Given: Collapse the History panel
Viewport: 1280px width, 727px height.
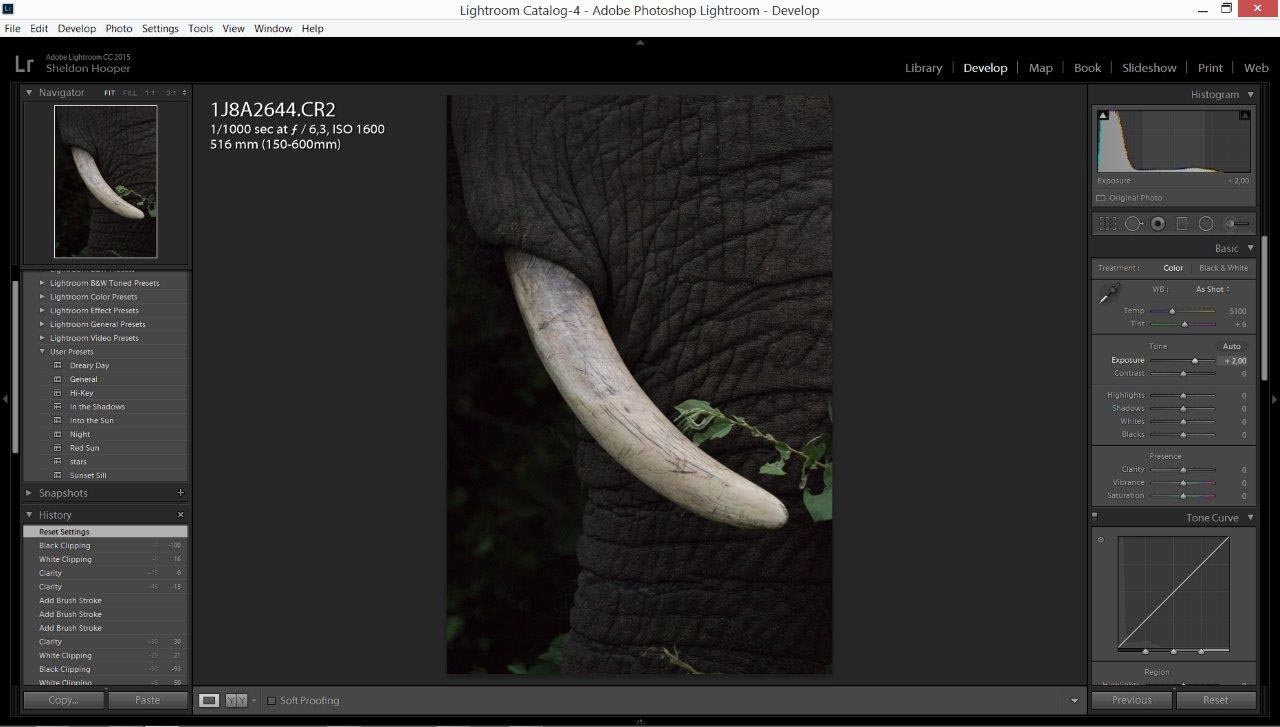Looking at the screenshot, I should tap(29, 515).
